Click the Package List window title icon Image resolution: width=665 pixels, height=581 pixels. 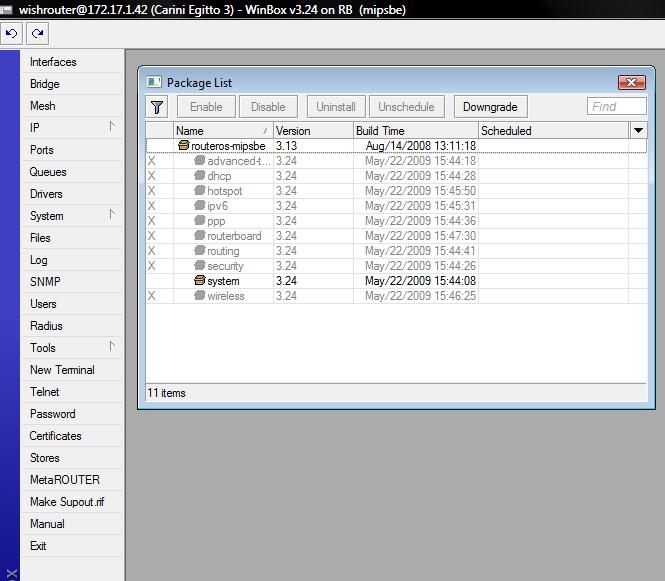[x=154, y=82]
